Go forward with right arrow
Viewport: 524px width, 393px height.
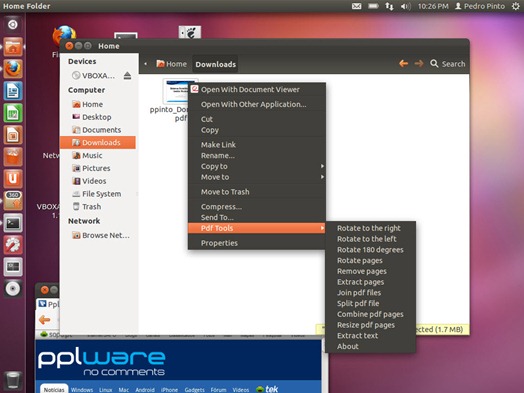coord(419,63)
